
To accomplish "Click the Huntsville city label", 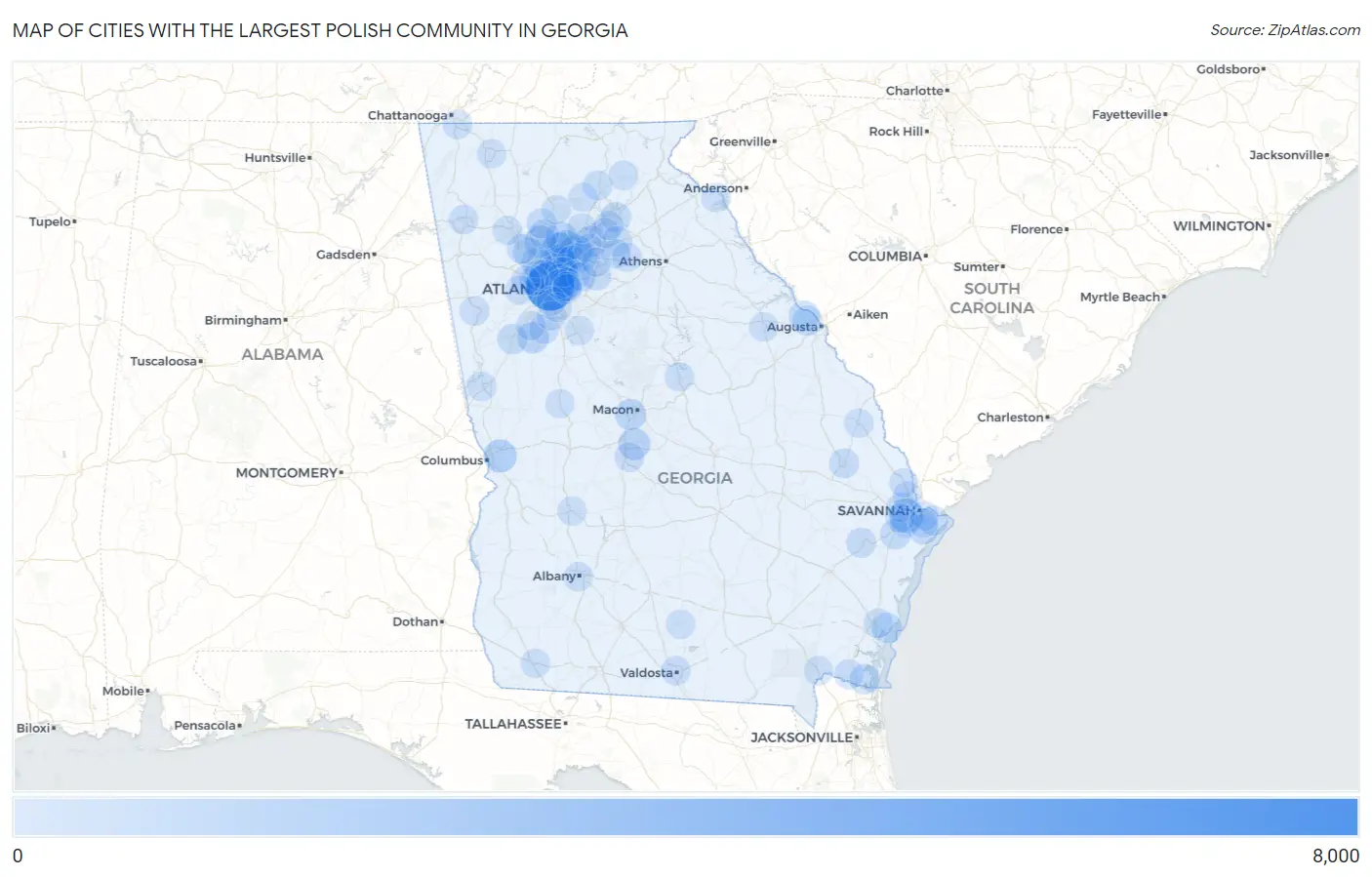I will tap(275, 158).
